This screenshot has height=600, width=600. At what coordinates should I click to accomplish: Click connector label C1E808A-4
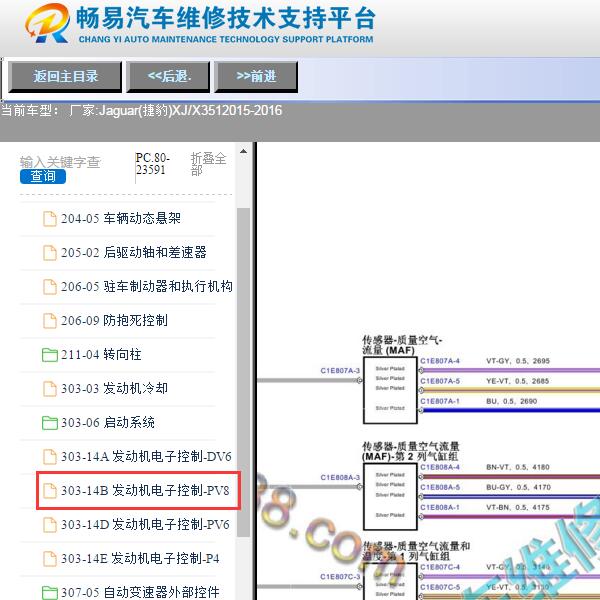[x=440, y=467]
